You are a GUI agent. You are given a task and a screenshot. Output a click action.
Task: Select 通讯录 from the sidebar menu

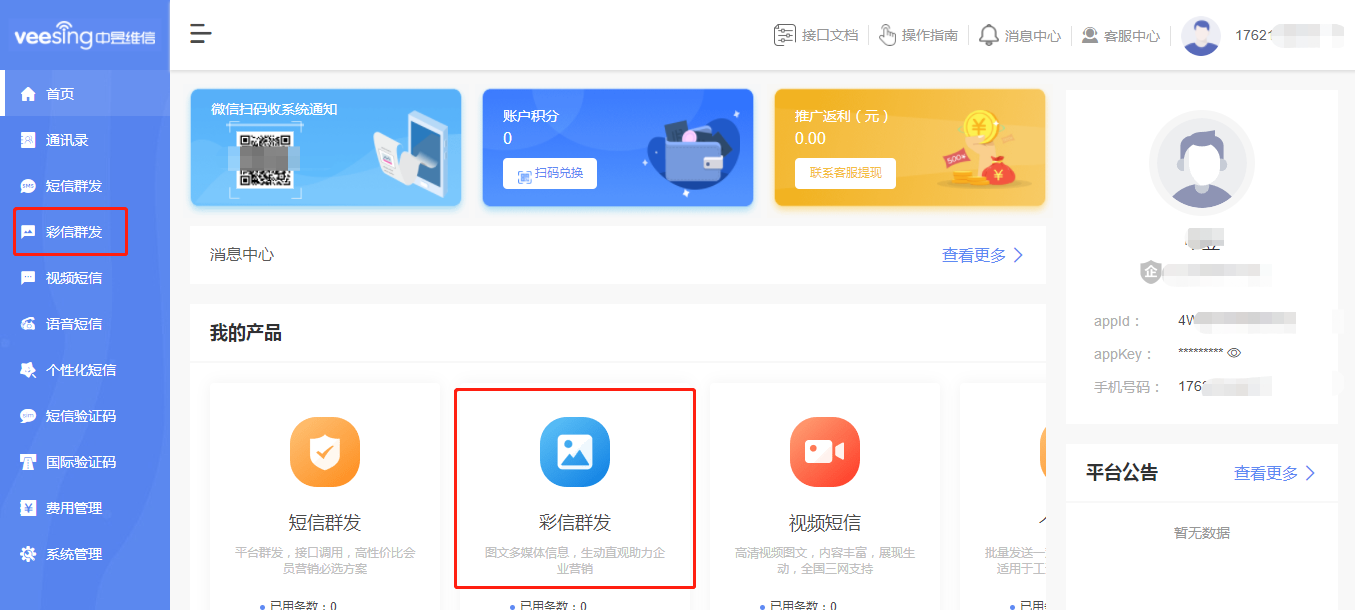coord(30,139)
